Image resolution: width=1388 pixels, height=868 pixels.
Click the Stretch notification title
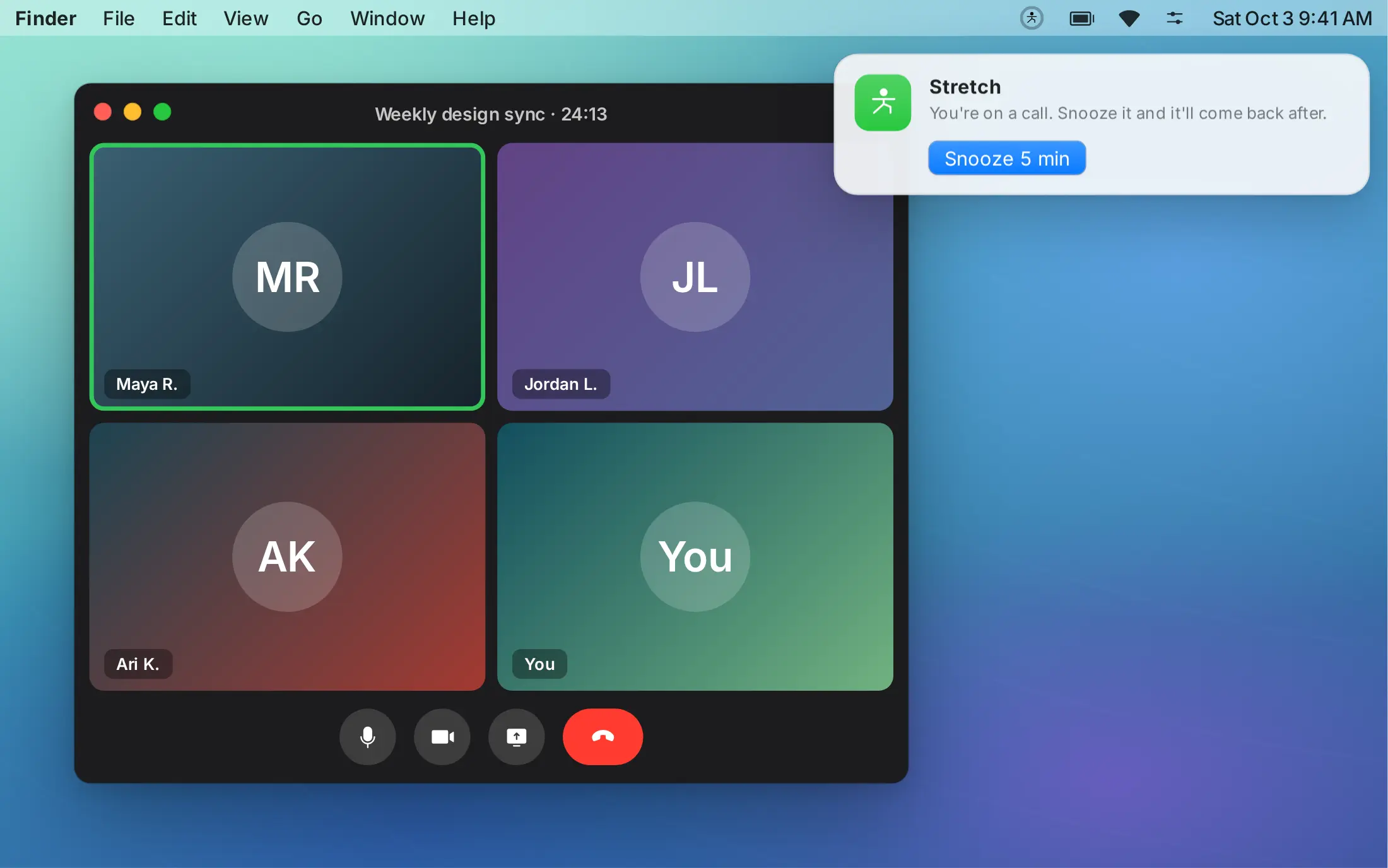(965, 86)
